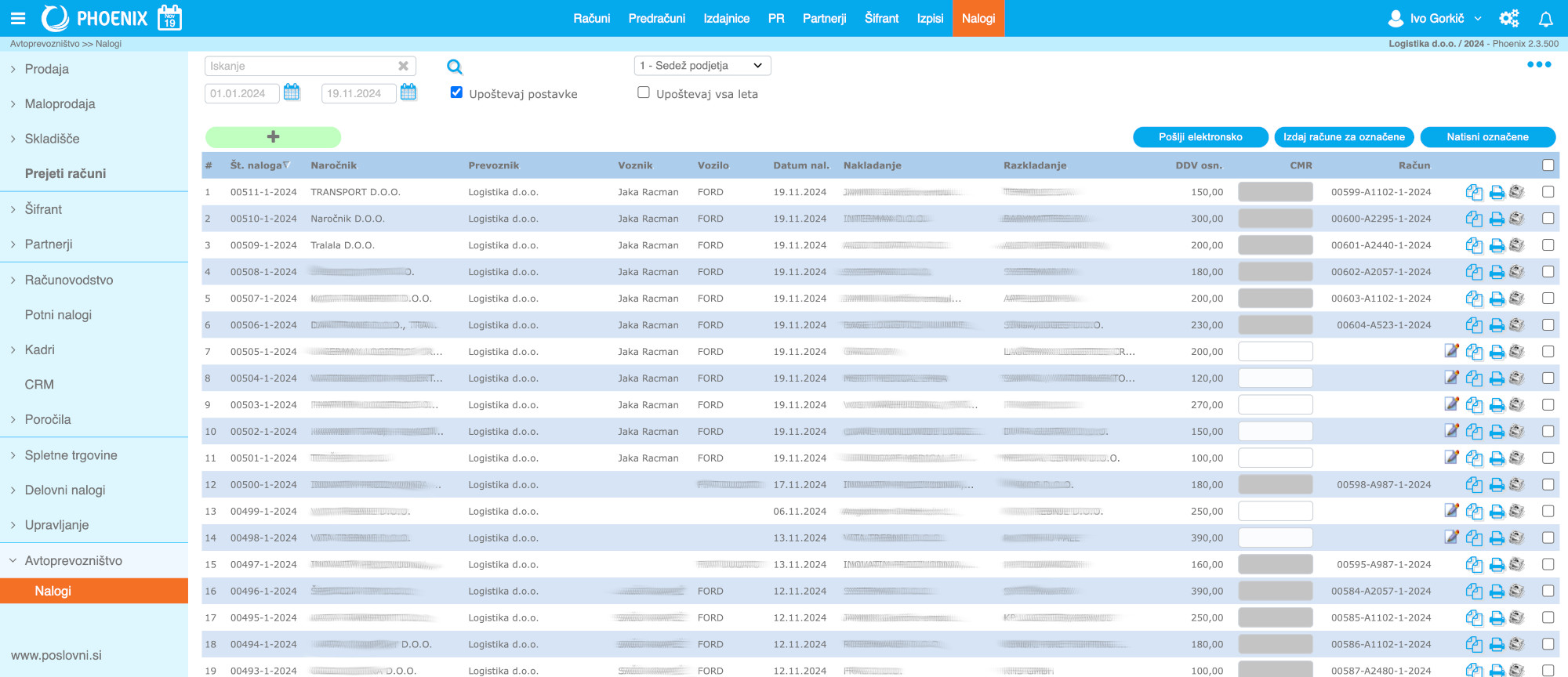Uncheck the 'Upoštevaj postavke' checkbox
The width and height of the screenshot is (1568, 677).
click(x=456, y=92)
